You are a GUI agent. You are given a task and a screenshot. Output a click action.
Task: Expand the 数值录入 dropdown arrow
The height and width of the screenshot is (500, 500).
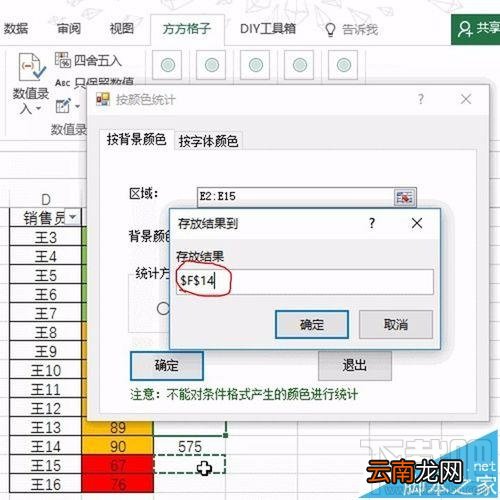point(38,108)
